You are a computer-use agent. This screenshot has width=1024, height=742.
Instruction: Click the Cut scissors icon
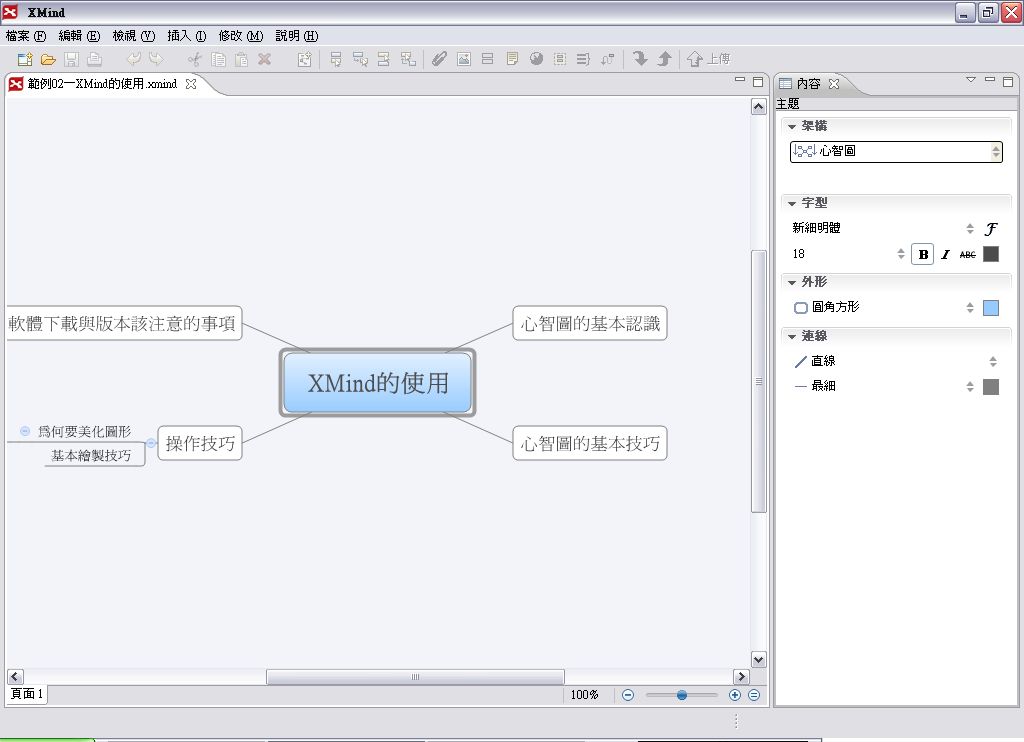[x=195, y=59]
